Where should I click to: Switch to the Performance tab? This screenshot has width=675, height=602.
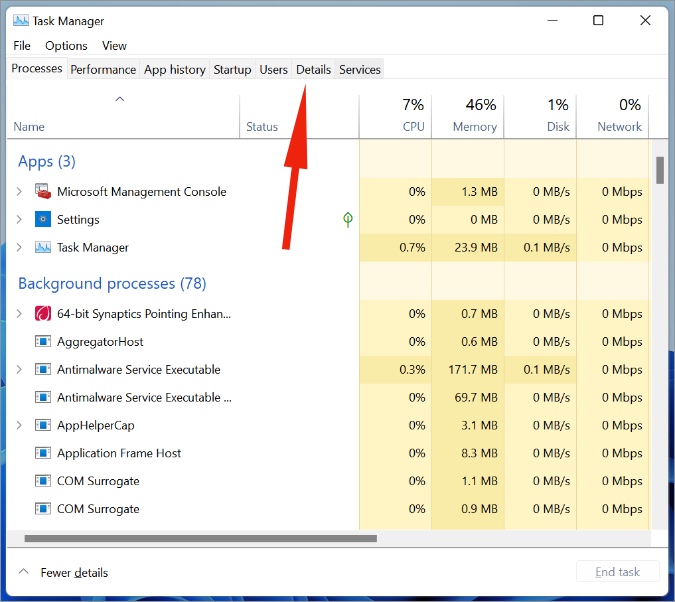(x=103, y=69)
